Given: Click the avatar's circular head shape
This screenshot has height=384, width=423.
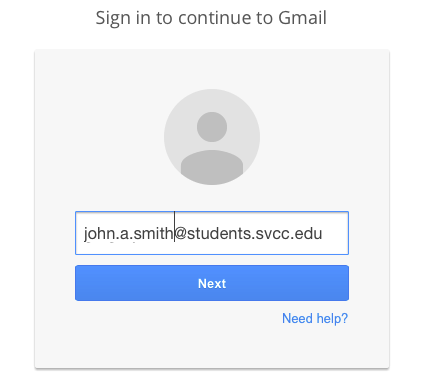Looking at the screenshot, I should click(x=212, y=127).
